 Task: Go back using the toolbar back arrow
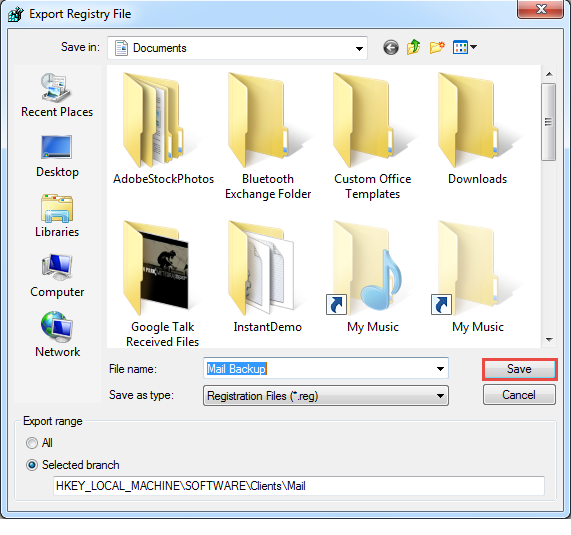[x=391, y=48]
